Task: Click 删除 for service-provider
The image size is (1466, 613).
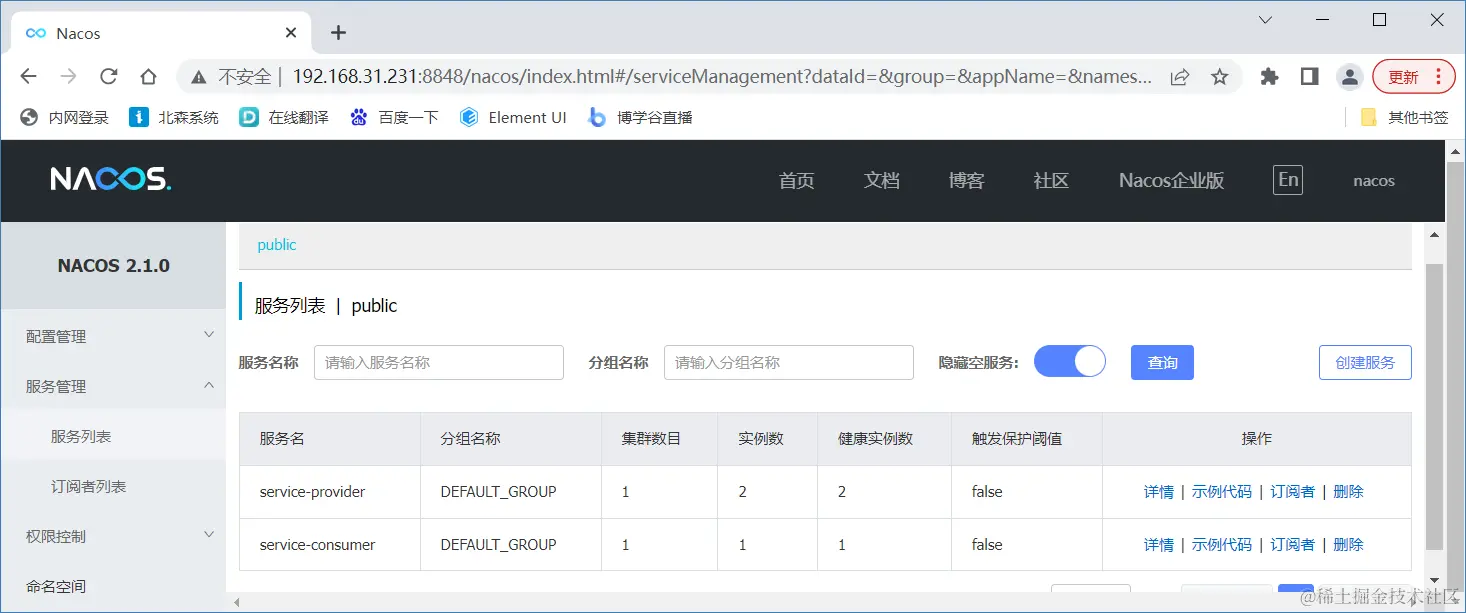Action: [x=1348, y=492]
